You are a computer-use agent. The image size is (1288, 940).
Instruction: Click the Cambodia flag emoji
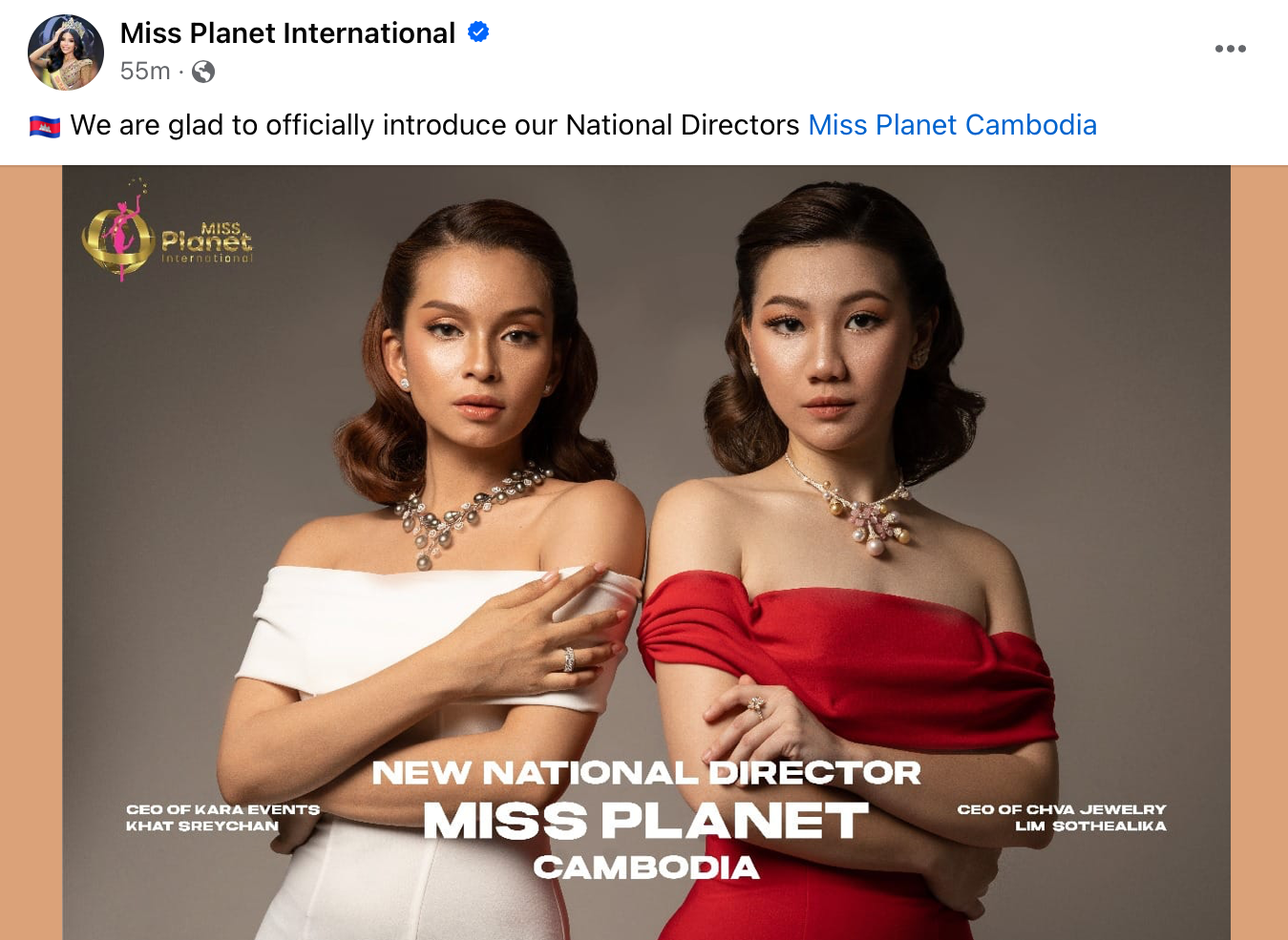[45, 126]
